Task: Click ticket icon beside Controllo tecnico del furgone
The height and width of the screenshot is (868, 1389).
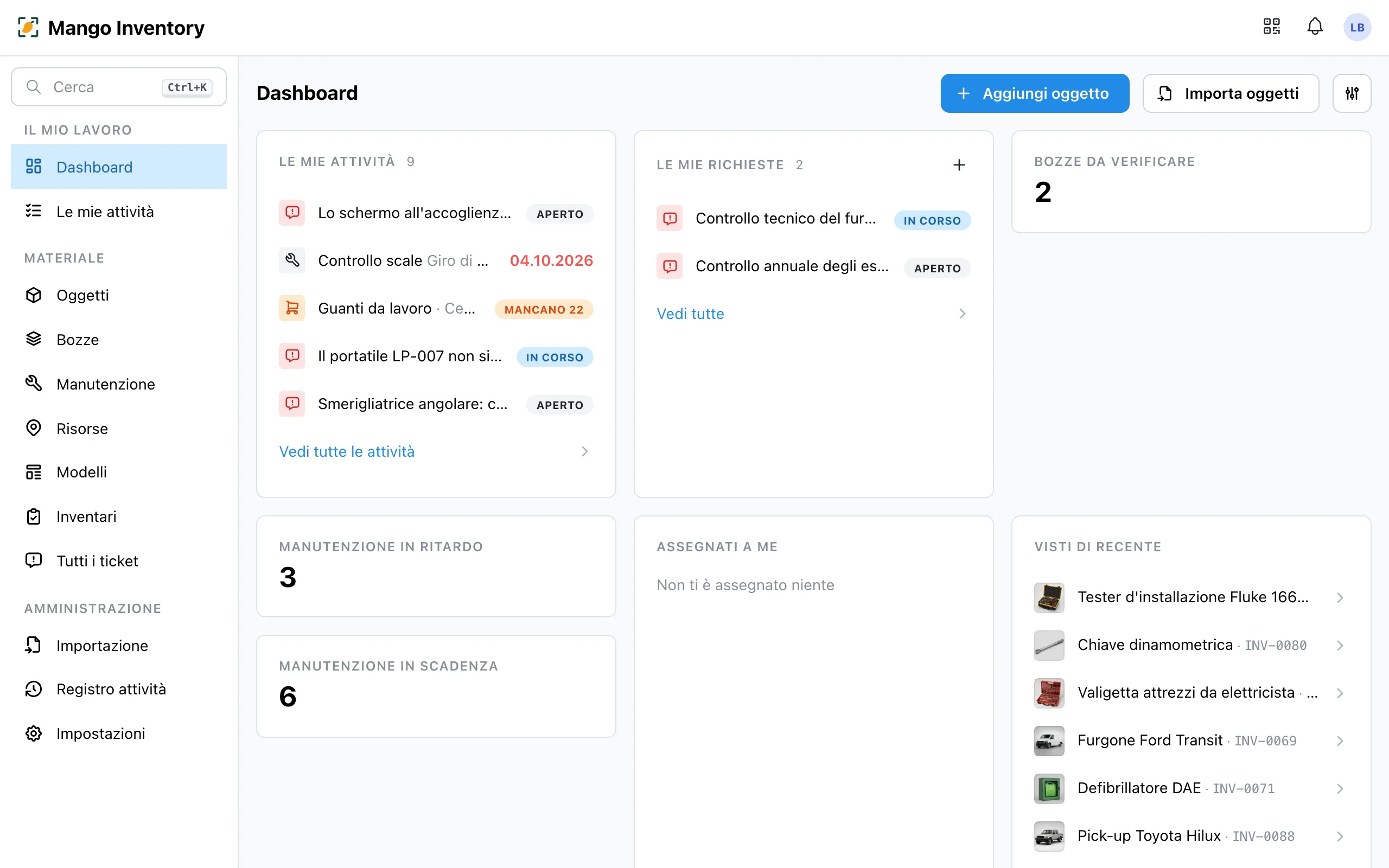Action: tap(670, 218)
